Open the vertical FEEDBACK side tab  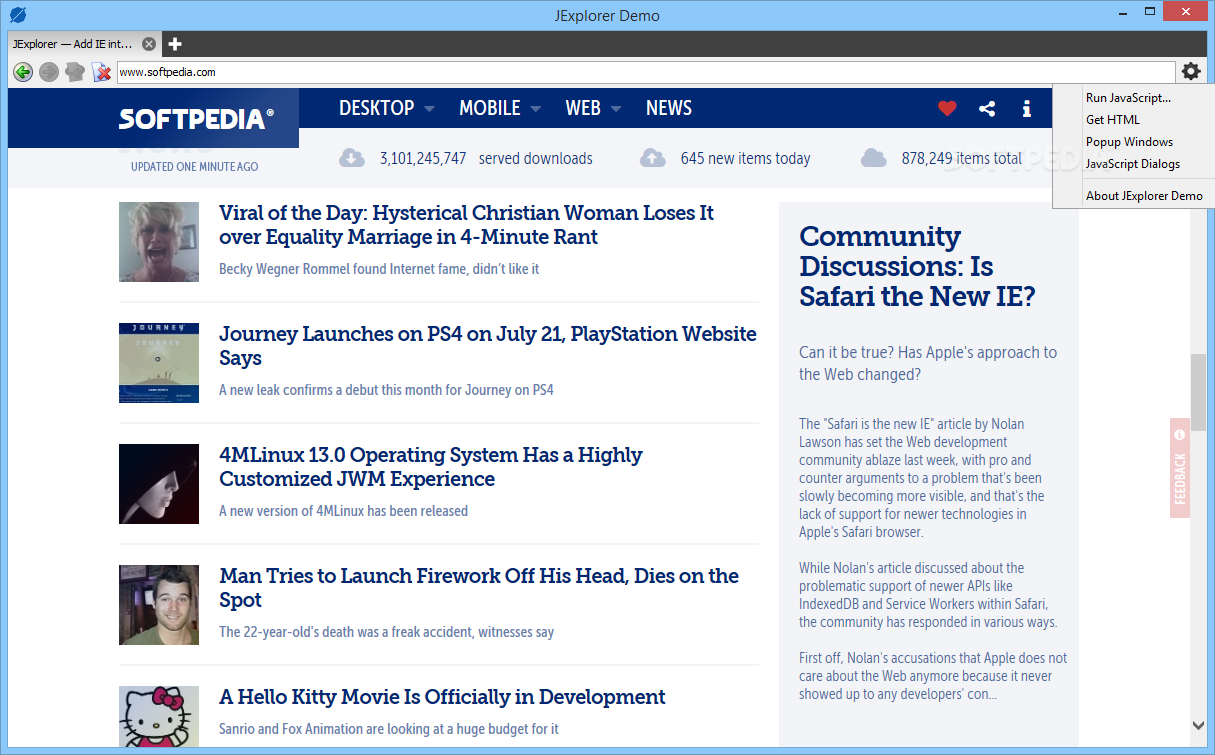click(1180, 468)
